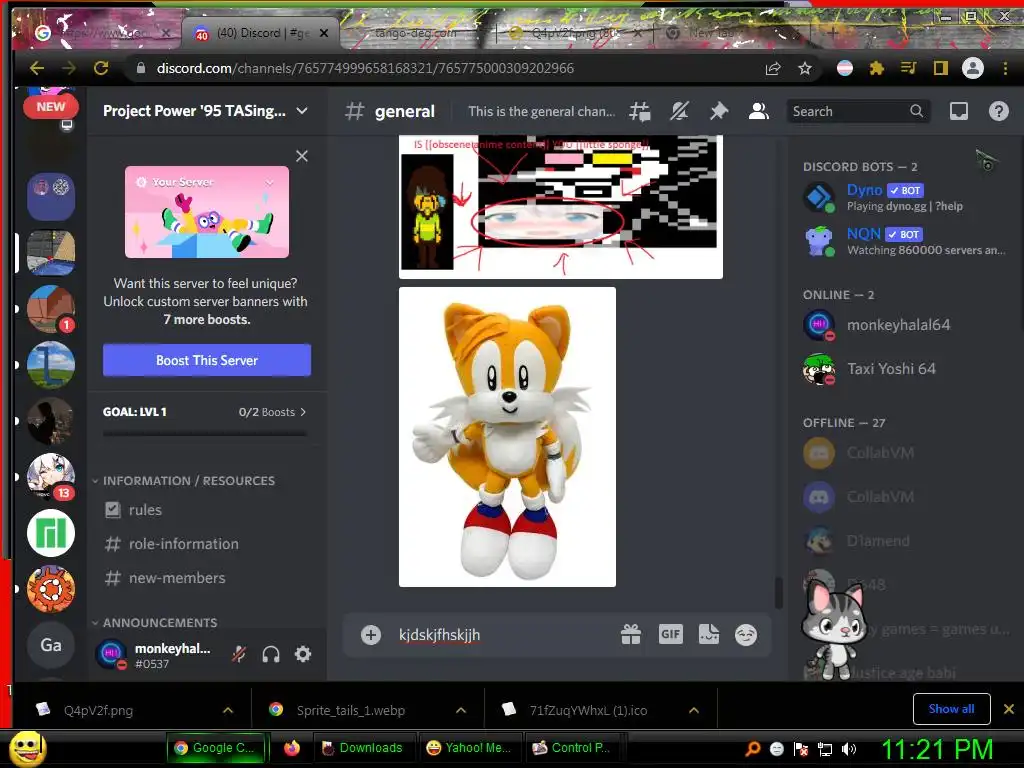Toggle notification settings bell icon

pyautogui.click(x=679, y=112)
